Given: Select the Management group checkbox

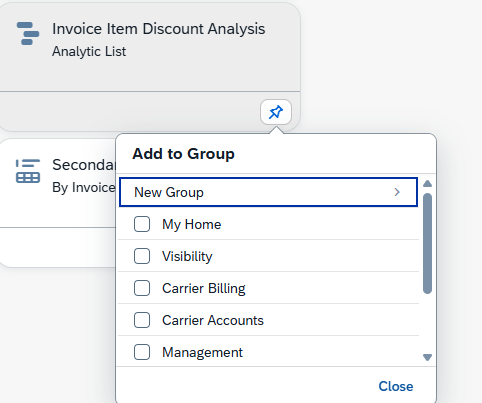Looking at the screenshot, I should [142, 352].
